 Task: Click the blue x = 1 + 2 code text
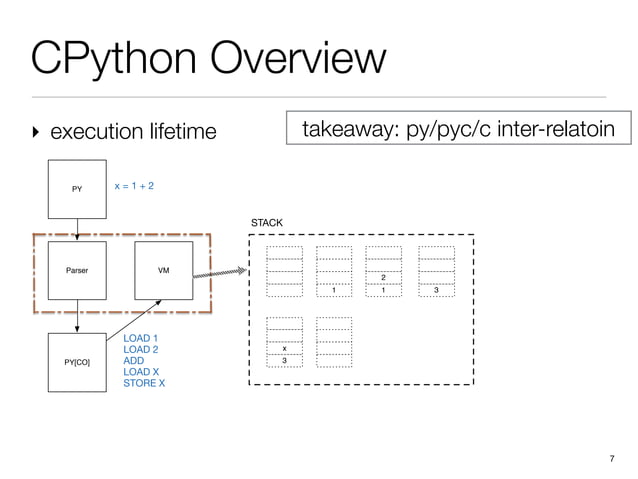tap(134, 186)
